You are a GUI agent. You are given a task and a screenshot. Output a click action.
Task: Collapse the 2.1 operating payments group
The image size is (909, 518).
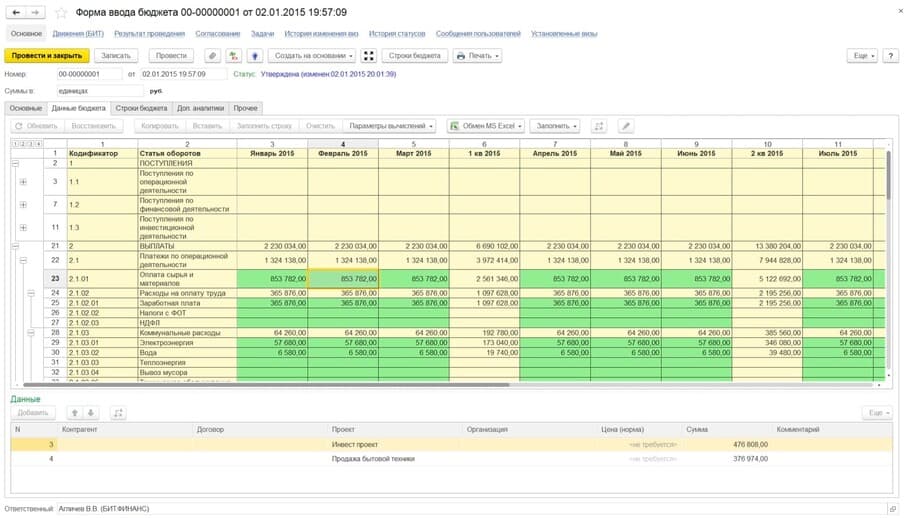(23, 260)
